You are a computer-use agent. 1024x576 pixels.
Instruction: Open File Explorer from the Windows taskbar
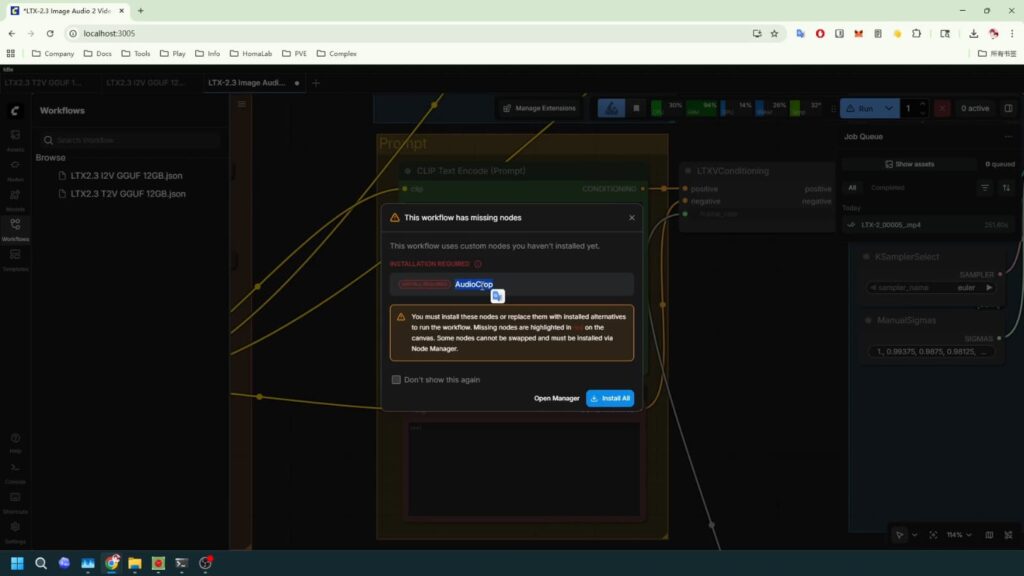click(x=134, y=563)
